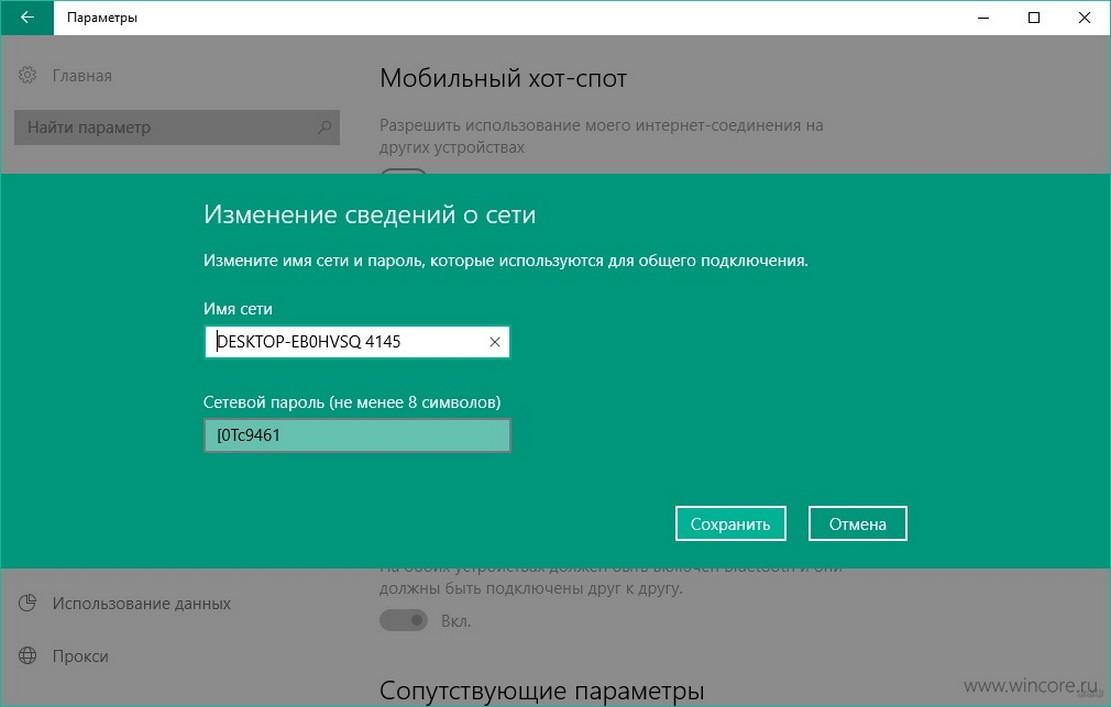Open the Прокси globe icon
This screenshot has width=1111, height=707.
tap(27, 656)
